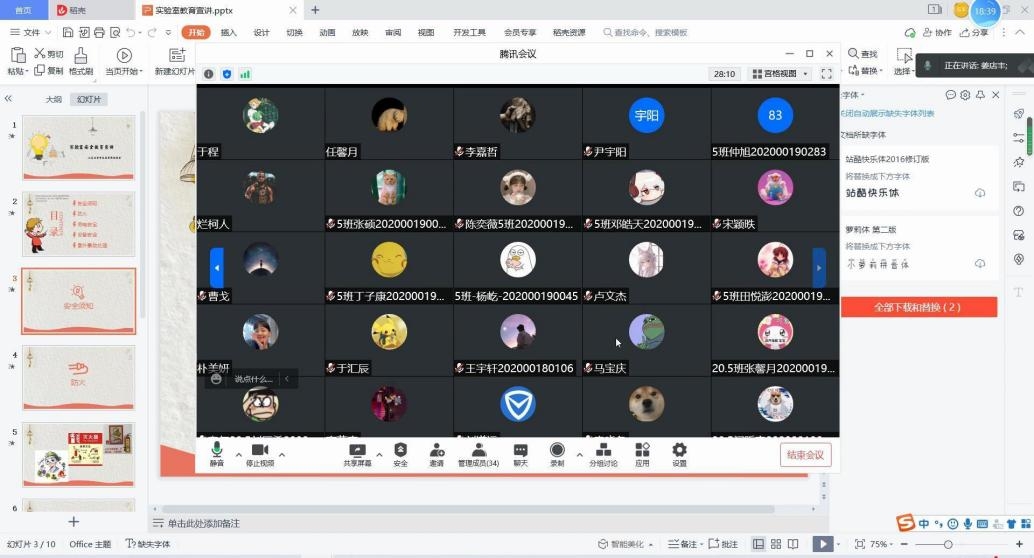Switch to the 插入 ribbon tab
Image resolution: width=1034 pixels, height=558 pixels.
[x=229, y=32]
